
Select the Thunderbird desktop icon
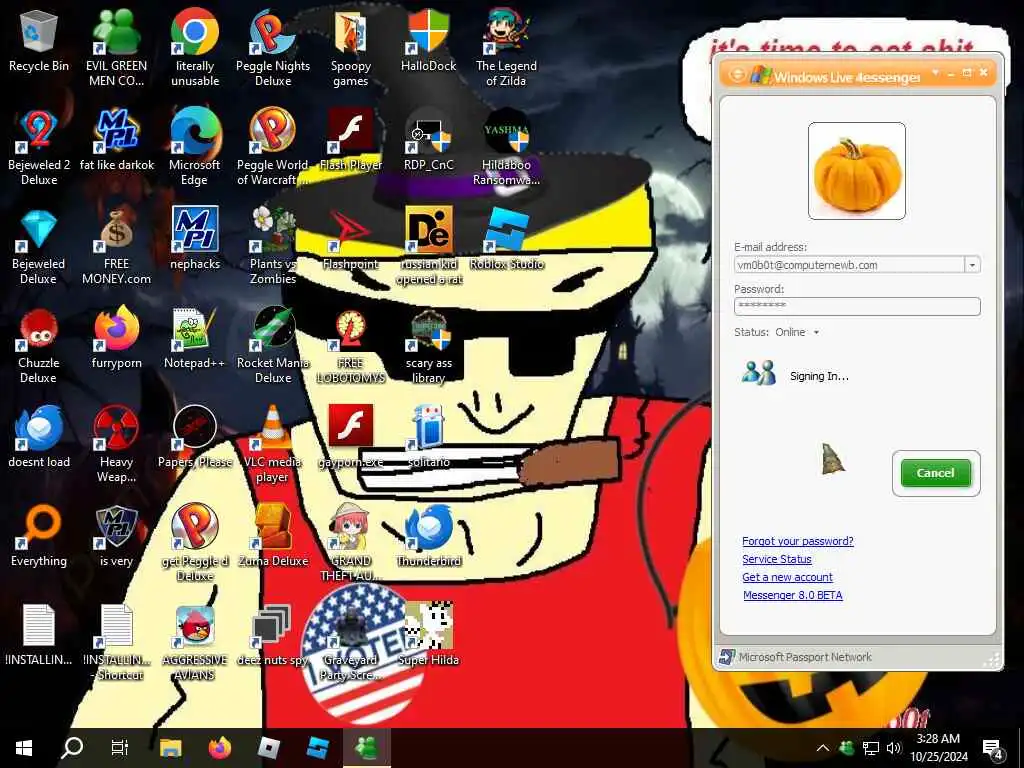coord(428,537)
